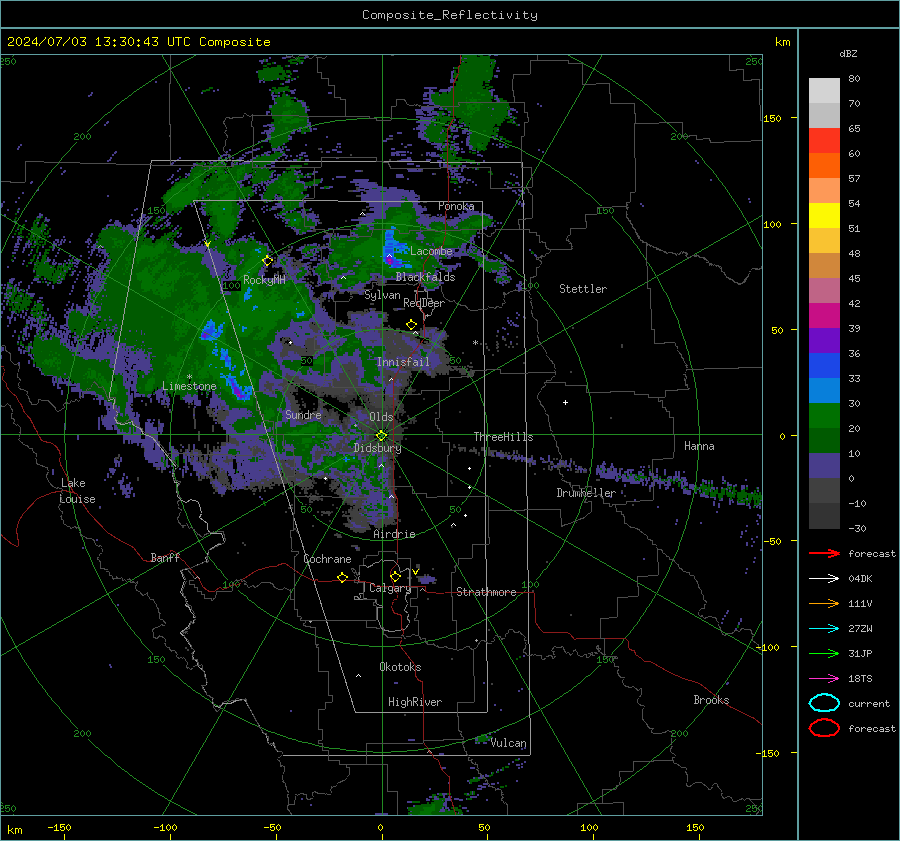Click the Stettler city label
Viewport: 900px width, 841px height.
(583, 289)
